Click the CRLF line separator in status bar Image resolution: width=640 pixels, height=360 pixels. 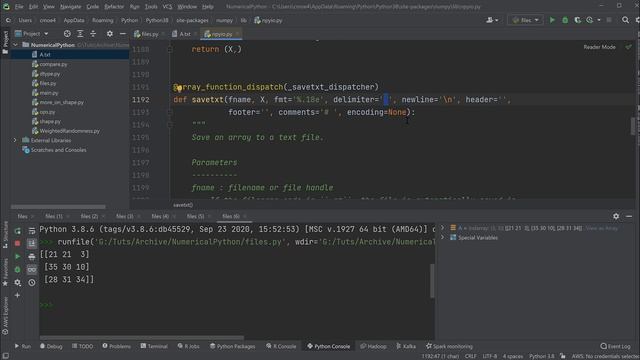click(x=470, y=356)
